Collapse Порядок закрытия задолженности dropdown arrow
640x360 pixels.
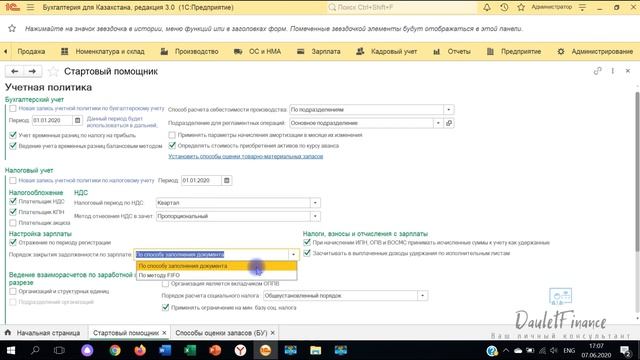293,254
